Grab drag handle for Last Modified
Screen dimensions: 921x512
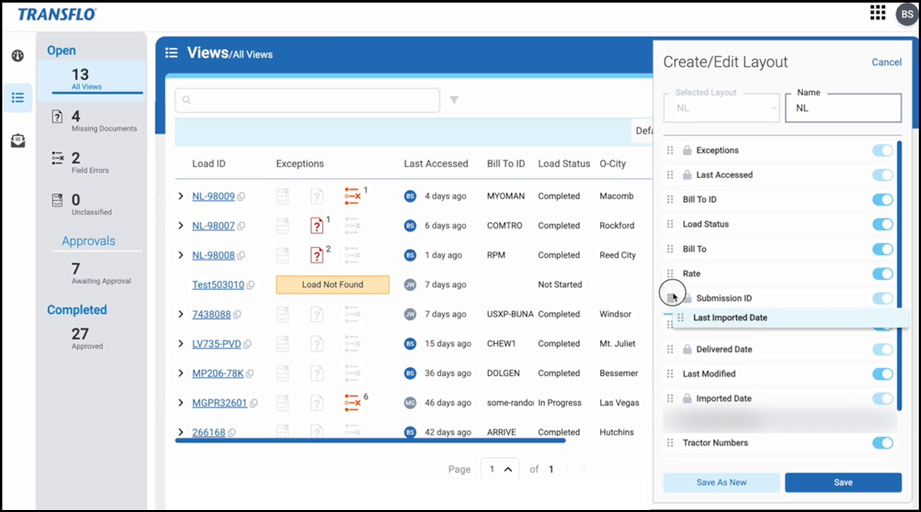pyautogui.click(x=670, y=374)
